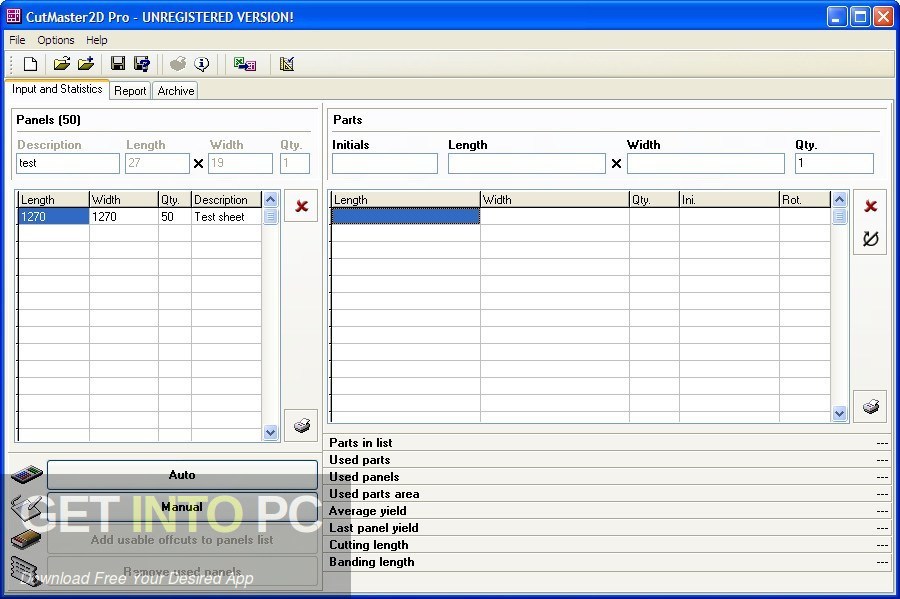
Task: Click the panel Width input field
Action: 240,163
